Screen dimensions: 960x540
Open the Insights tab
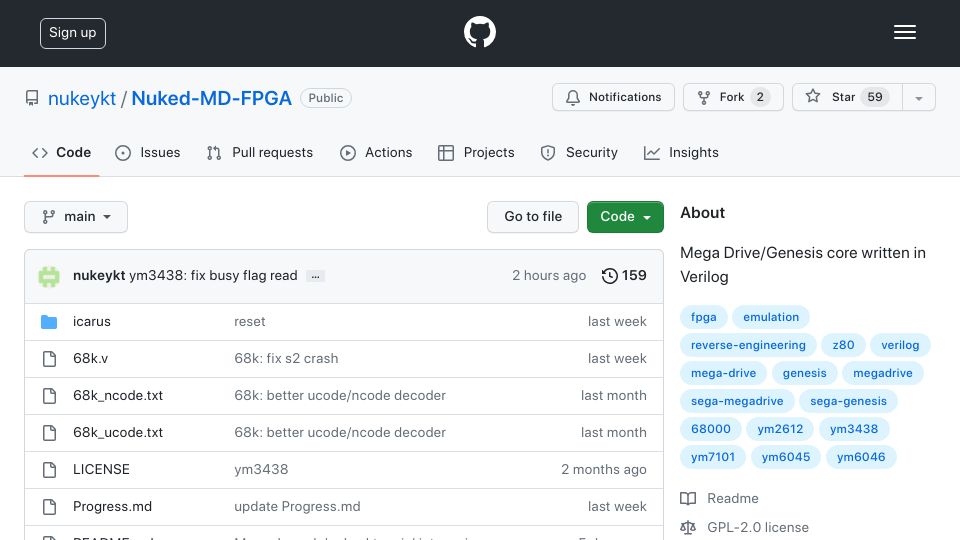coord(681,152)
